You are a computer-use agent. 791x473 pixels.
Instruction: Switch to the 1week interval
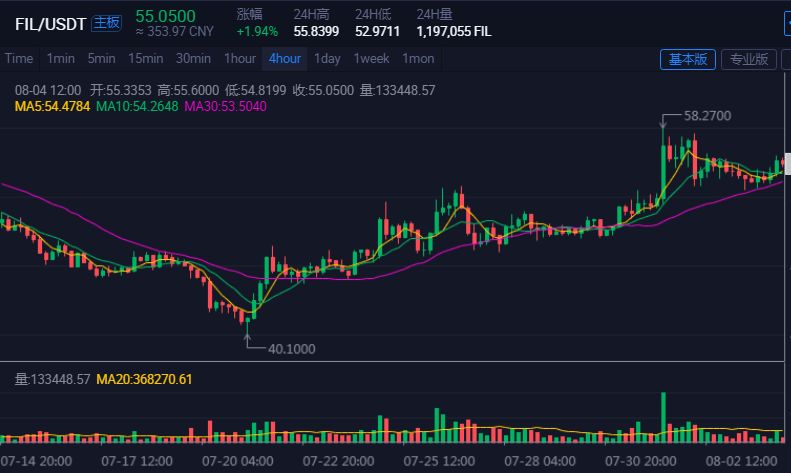tap(371, 58)
